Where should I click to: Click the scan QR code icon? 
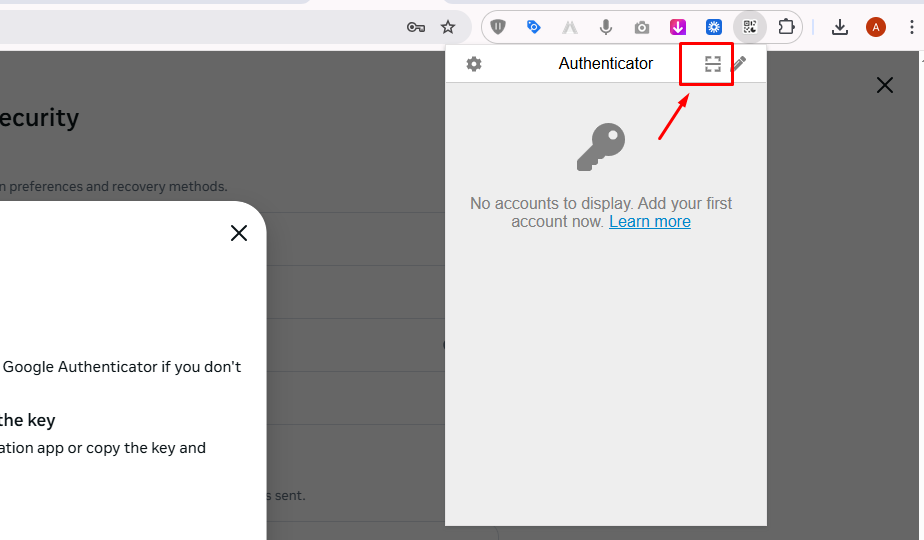pyautogui.click(x=713, y=64)
